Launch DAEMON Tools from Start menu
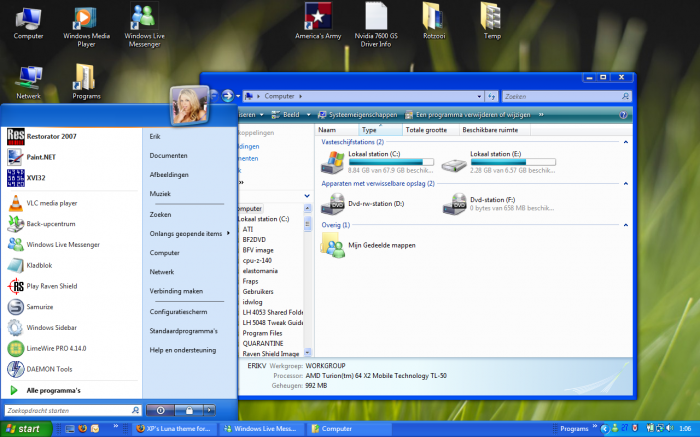 point(71,369)
